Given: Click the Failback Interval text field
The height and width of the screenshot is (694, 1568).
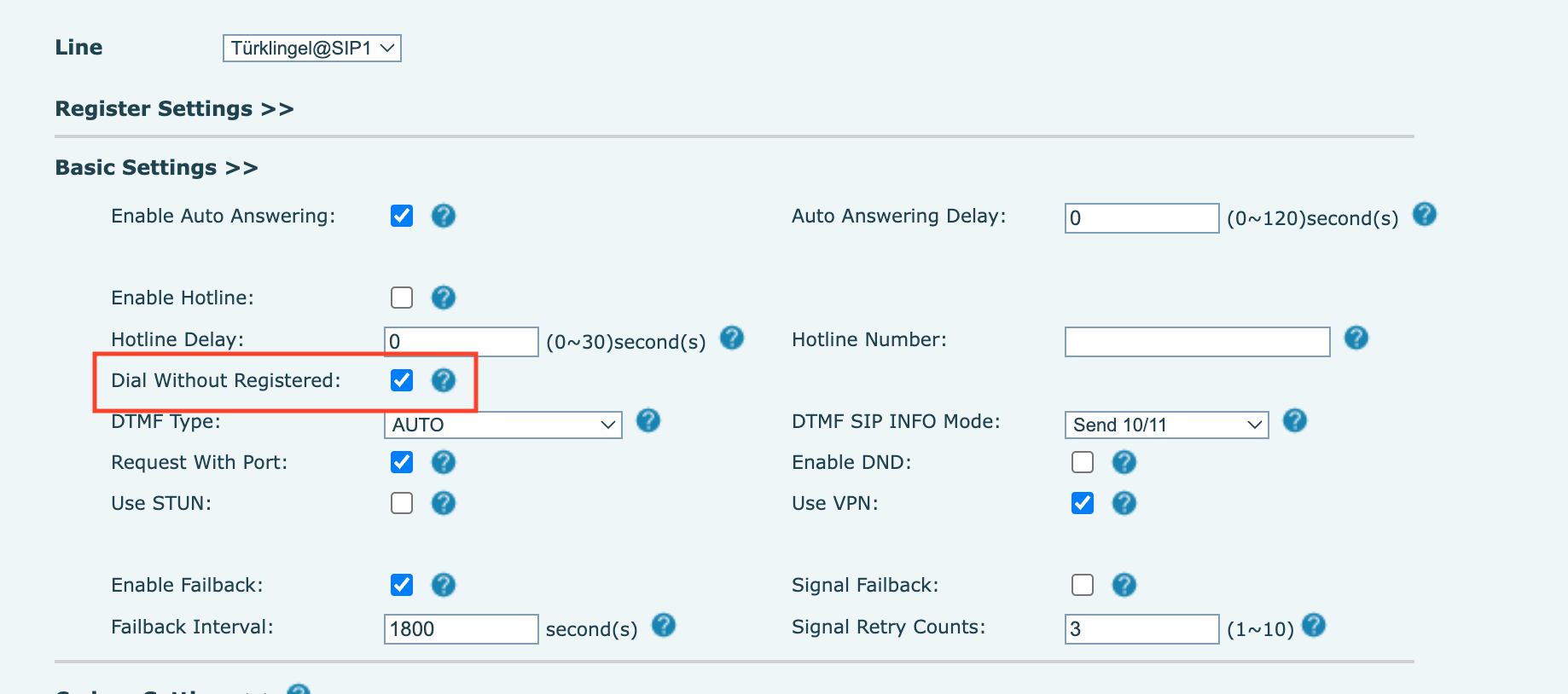Looking at the screenshot, I should [461, 629].
